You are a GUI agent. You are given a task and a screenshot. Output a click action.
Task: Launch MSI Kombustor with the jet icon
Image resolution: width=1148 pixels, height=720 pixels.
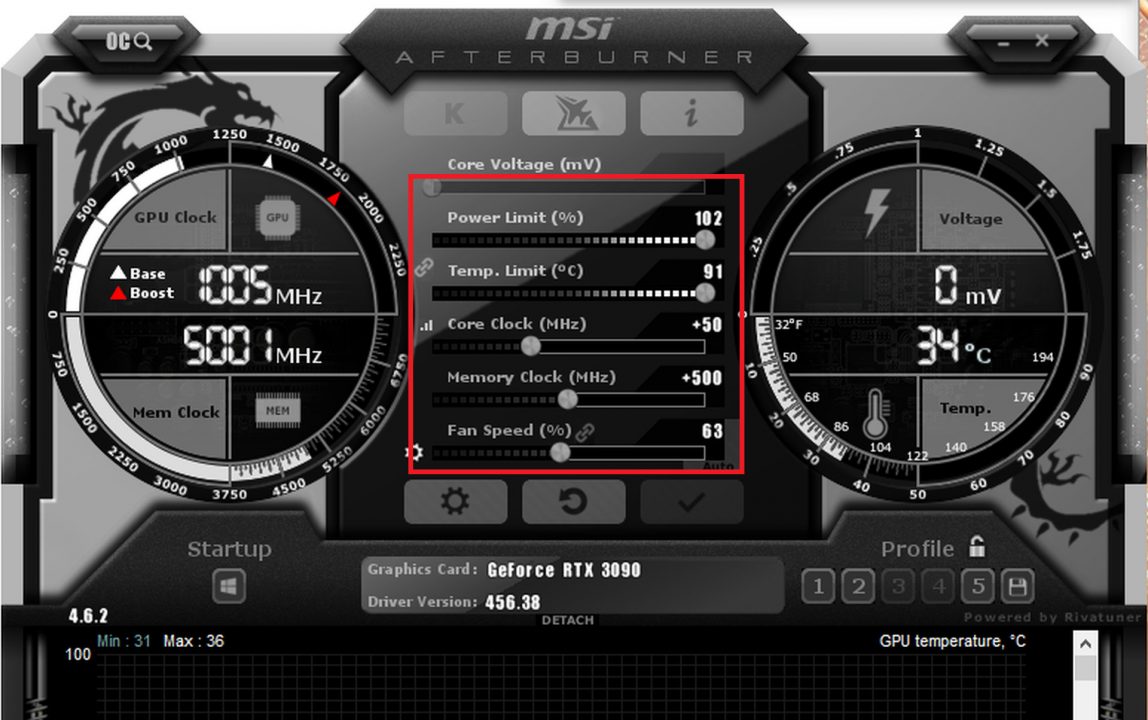[x=573, y=112]
